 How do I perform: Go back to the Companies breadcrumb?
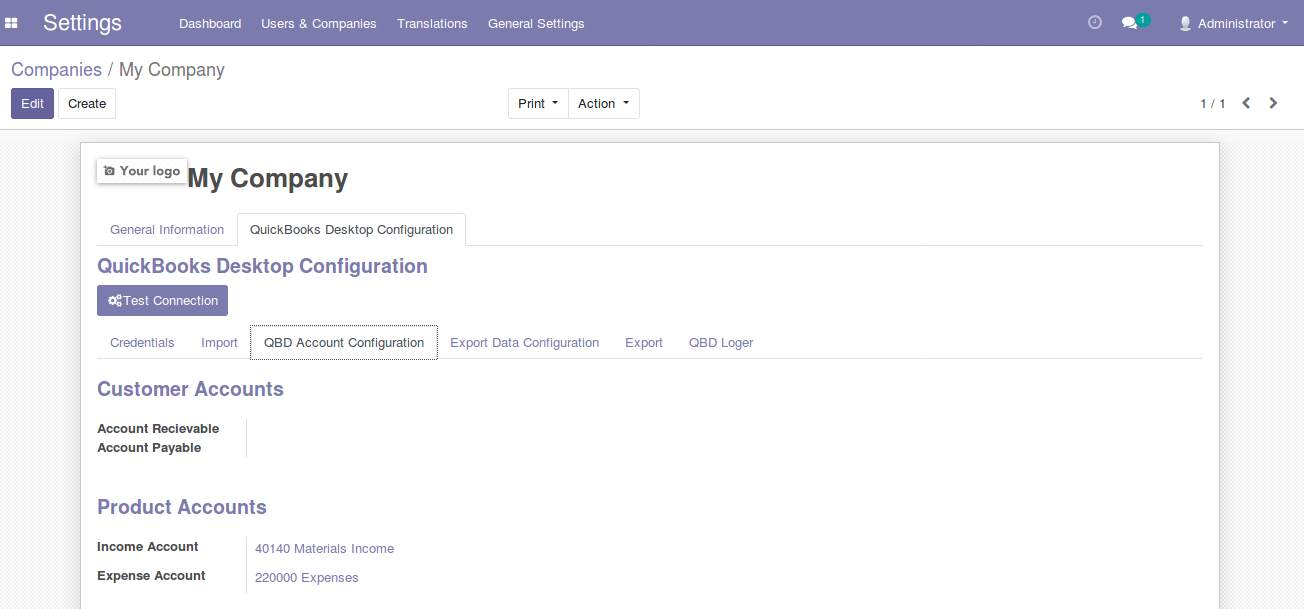pos(56,70)
